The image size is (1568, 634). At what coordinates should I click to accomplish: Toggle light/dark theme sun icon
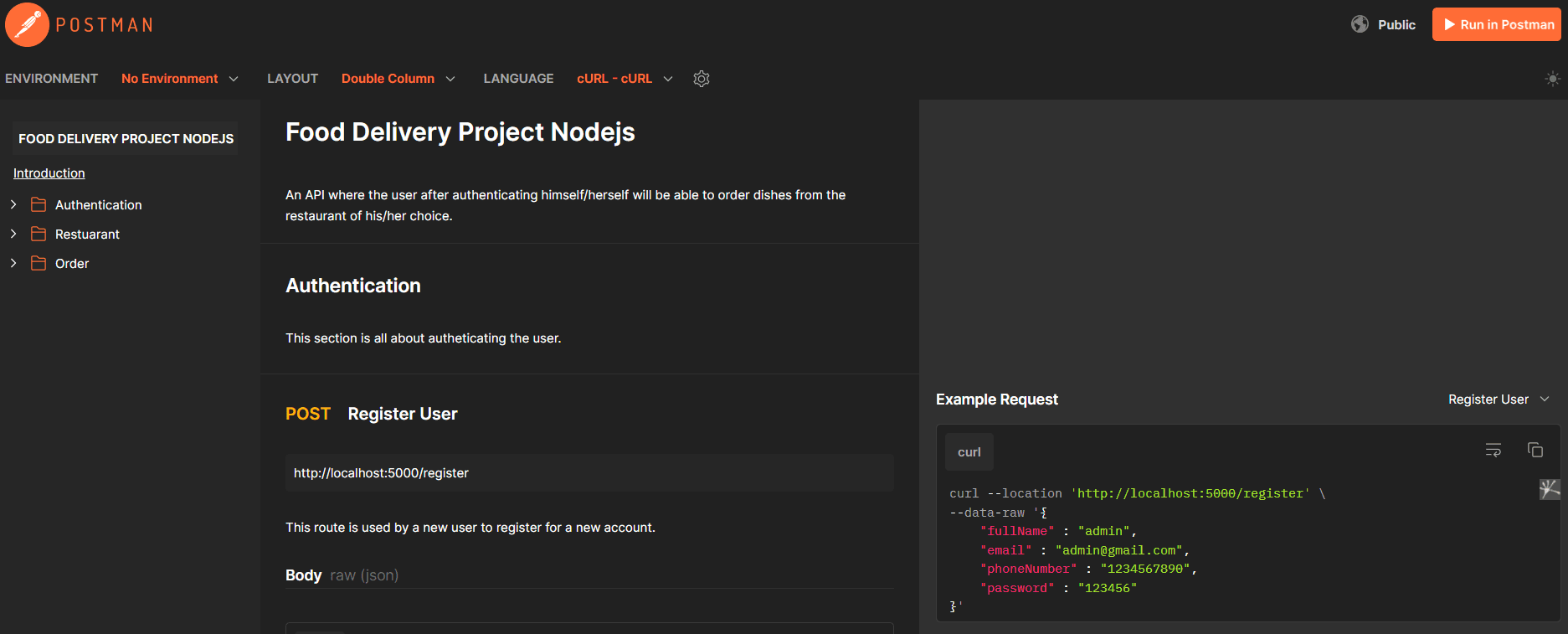point(1552,79)
